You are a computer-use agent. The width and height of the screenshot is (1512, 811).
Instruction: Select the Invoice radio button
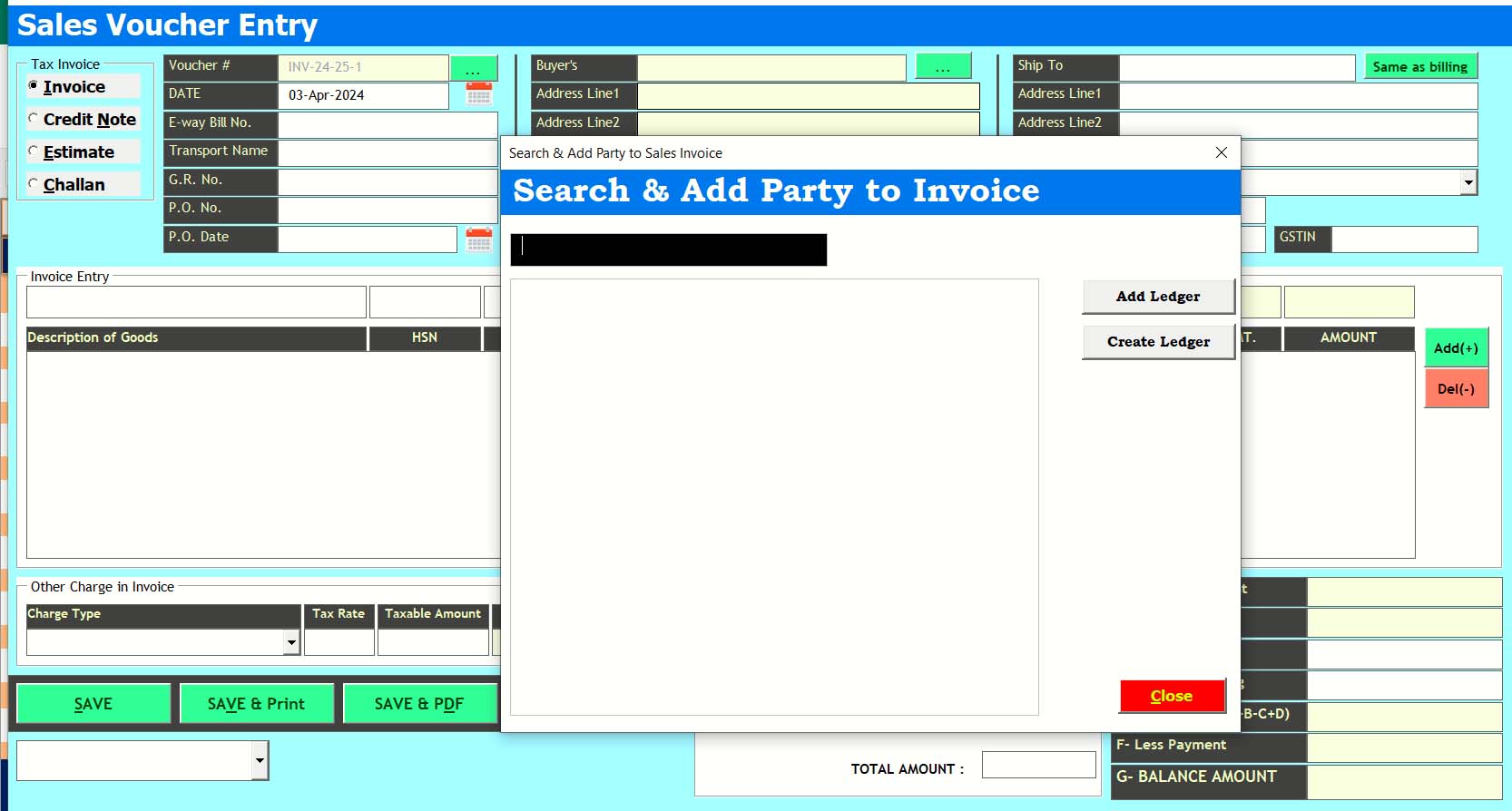coord(34,86)
